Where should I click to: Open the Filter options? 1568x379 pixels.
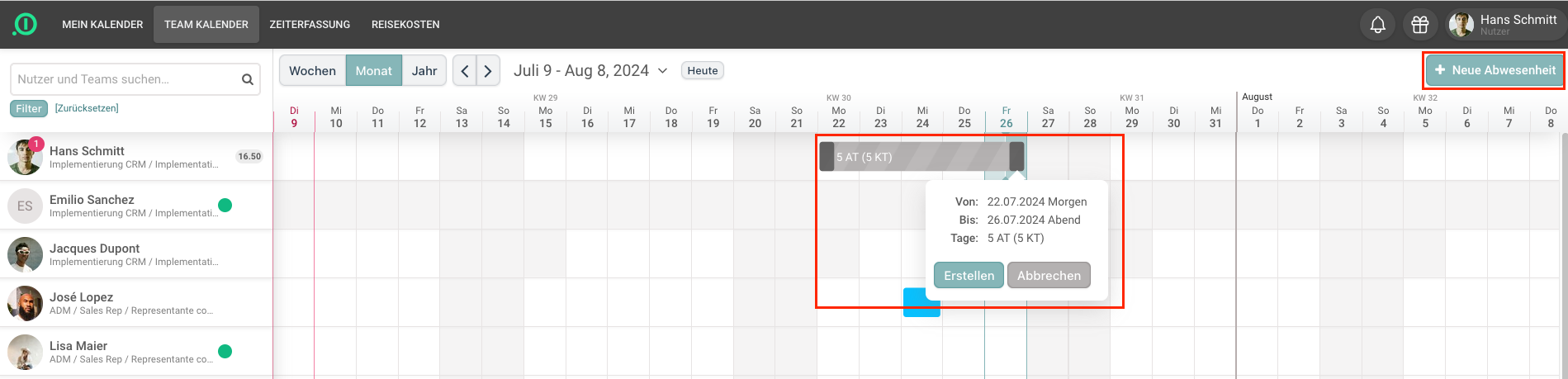(28, 108)
